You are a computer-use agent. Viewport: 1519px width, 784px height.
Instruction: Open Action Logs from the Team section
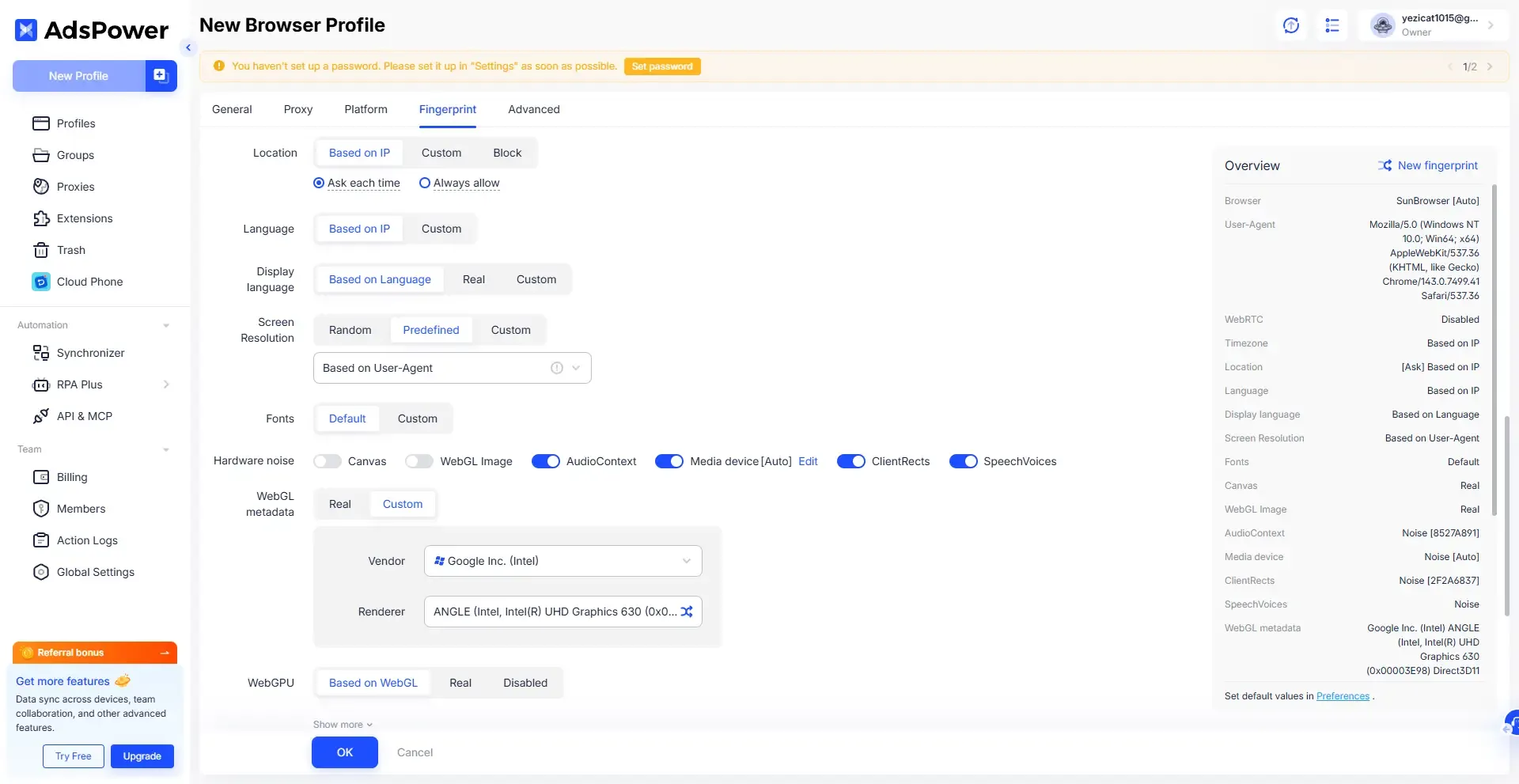pyautogui.click(x=85, y=540)
